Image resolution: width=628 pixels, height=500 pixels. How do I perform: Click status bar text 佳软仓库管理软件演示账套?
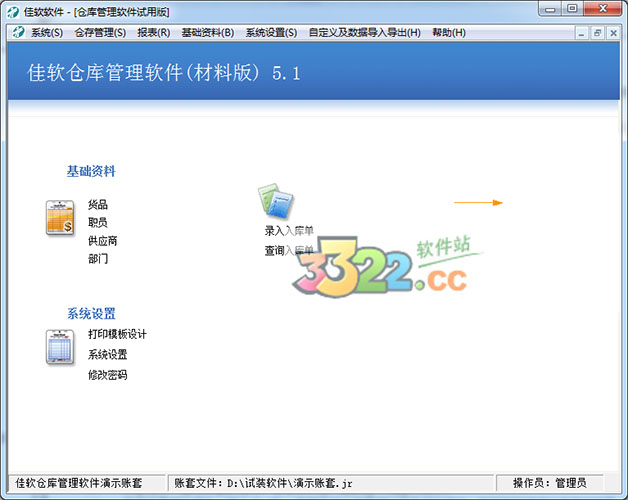(x=79, y=483)
